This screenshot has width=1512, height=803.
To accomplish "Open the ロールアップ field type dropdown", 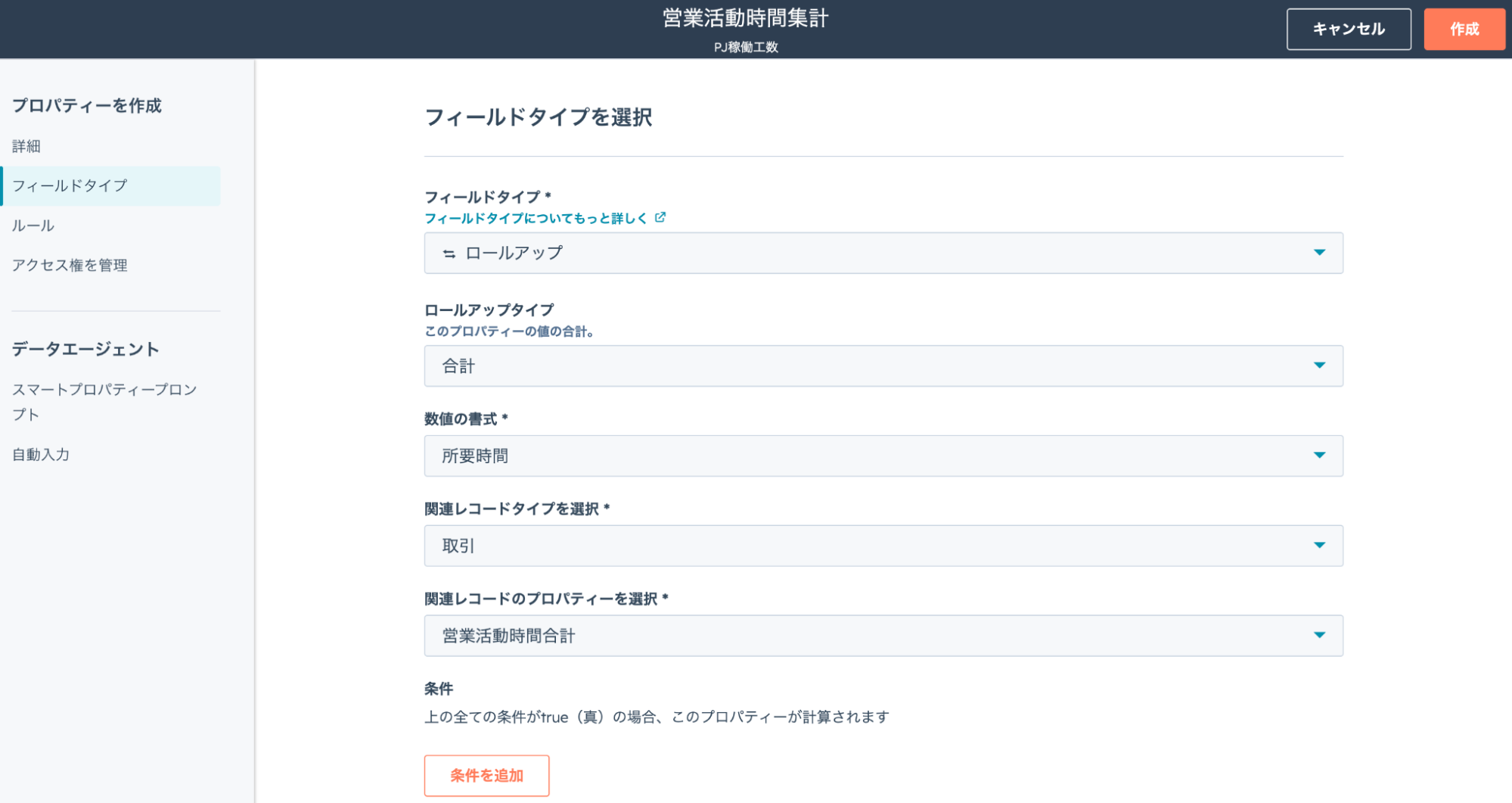I will click(883, 253).
